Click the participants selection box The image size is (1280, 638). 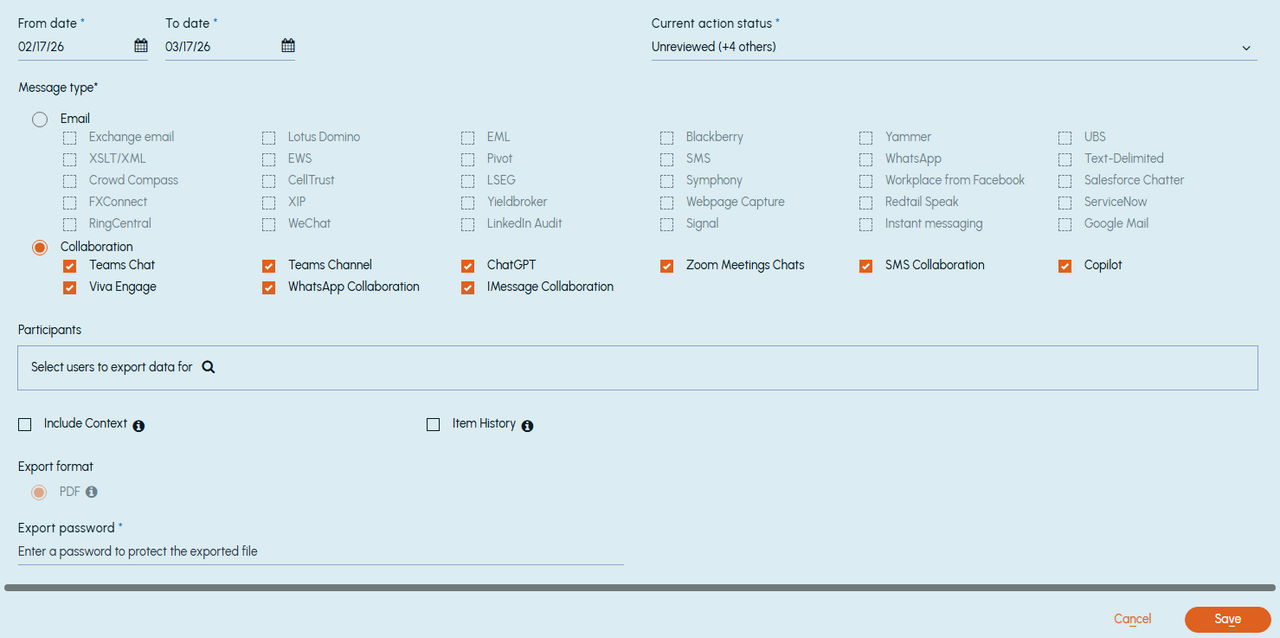[637, 368]
